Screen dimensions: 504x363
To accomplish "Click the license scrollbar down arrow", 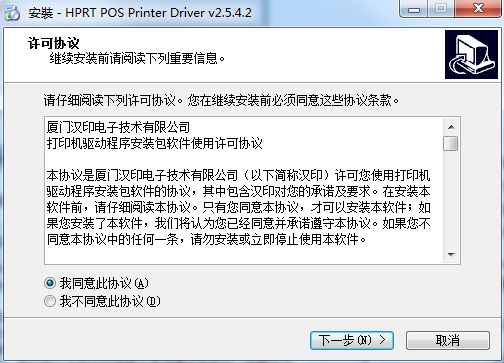I will 451,255.
